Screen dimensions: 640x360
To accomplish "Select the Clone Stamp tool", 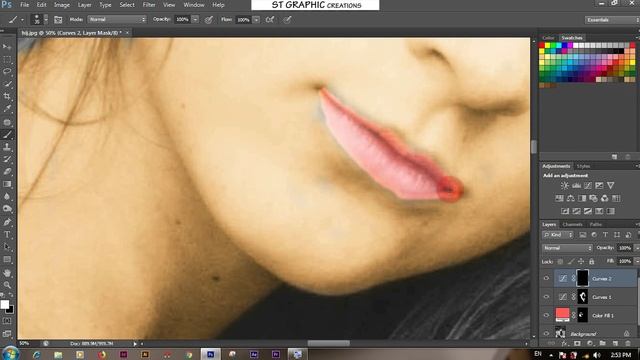I will (7, 147).
